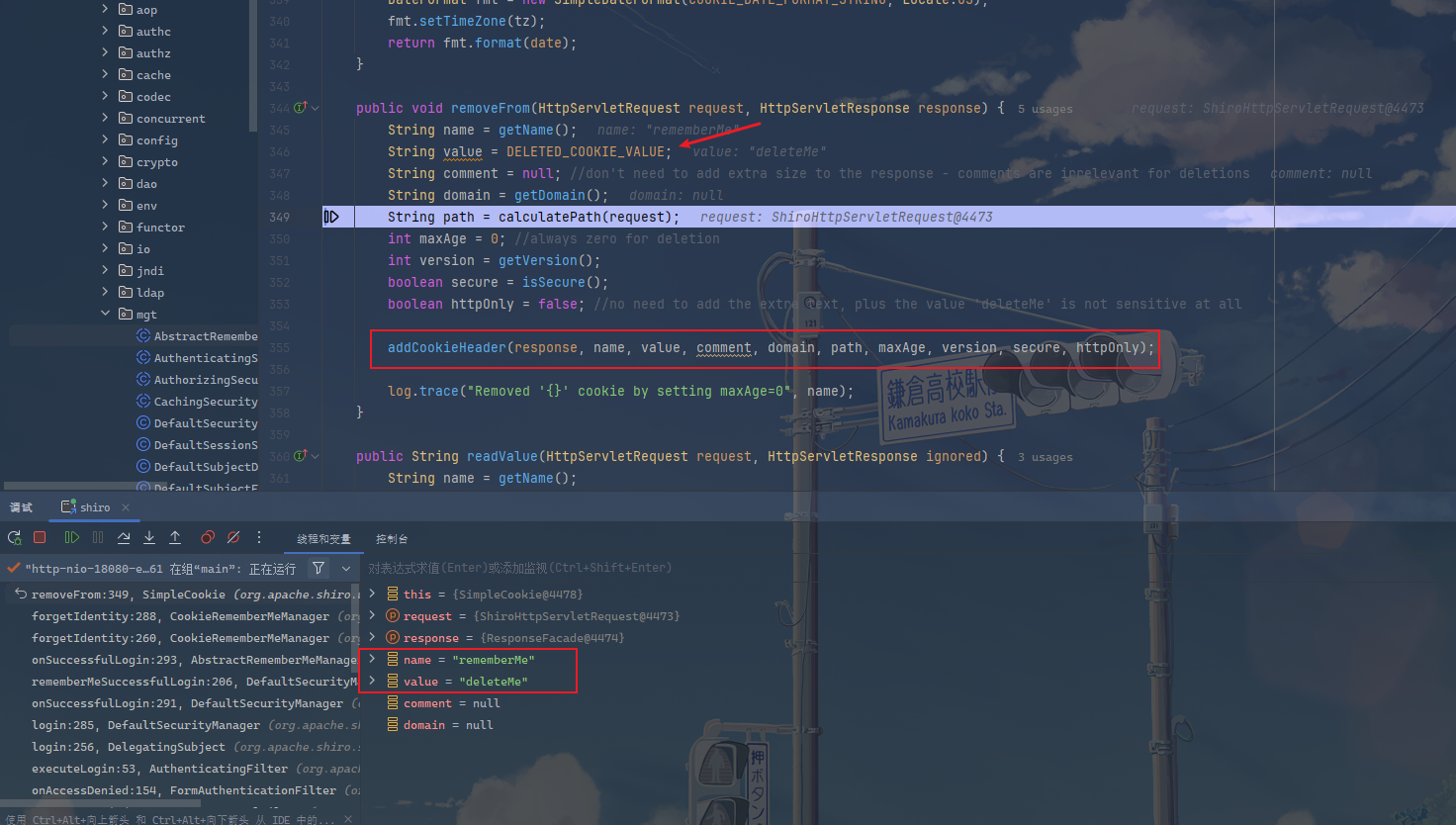The width and height of the screenshot is (1456, 825).
Task: Click the 调试 tool window label
Action: pos(21,507)
